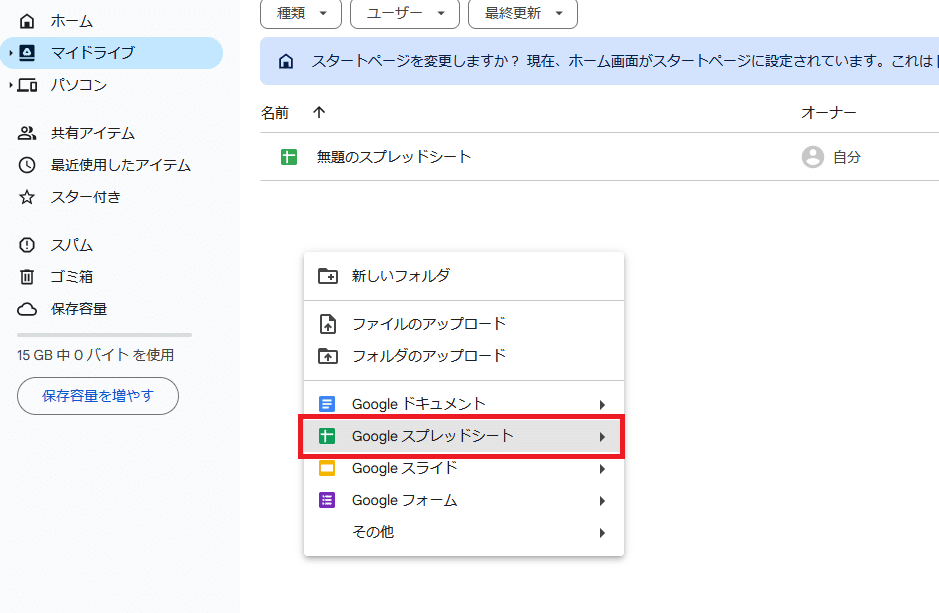Open マイドライブ in the sidebar
Screen dimensions: 939x613
pyautogui.click(x=111, y=53)
